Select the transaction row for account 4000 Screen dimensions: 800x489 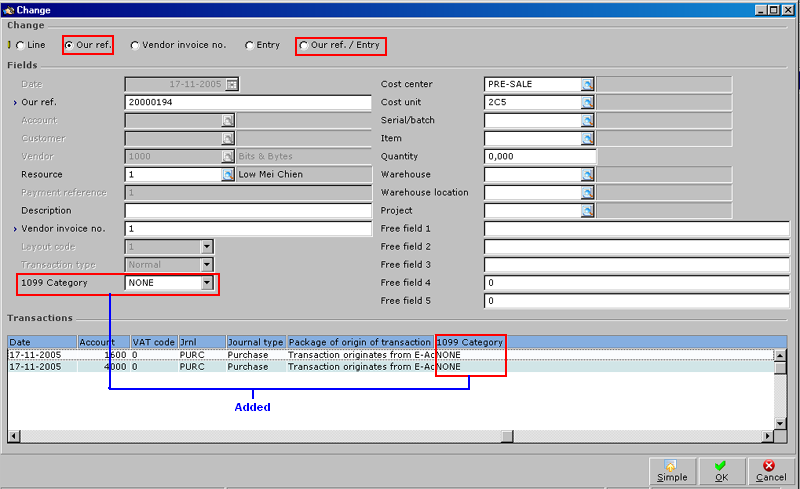pos(391,366)
